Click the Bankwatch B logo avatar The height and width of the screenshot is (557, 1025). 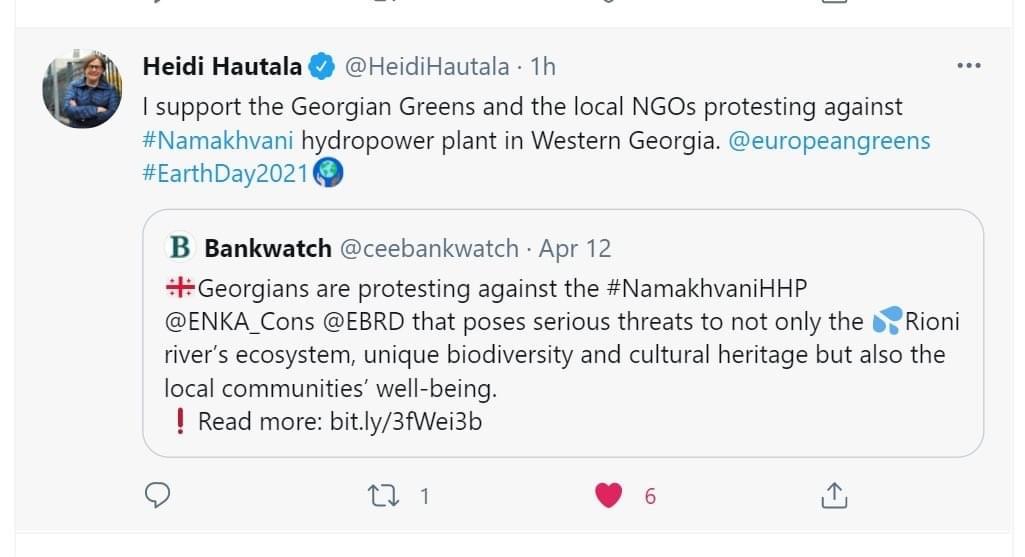coord(180,247)
